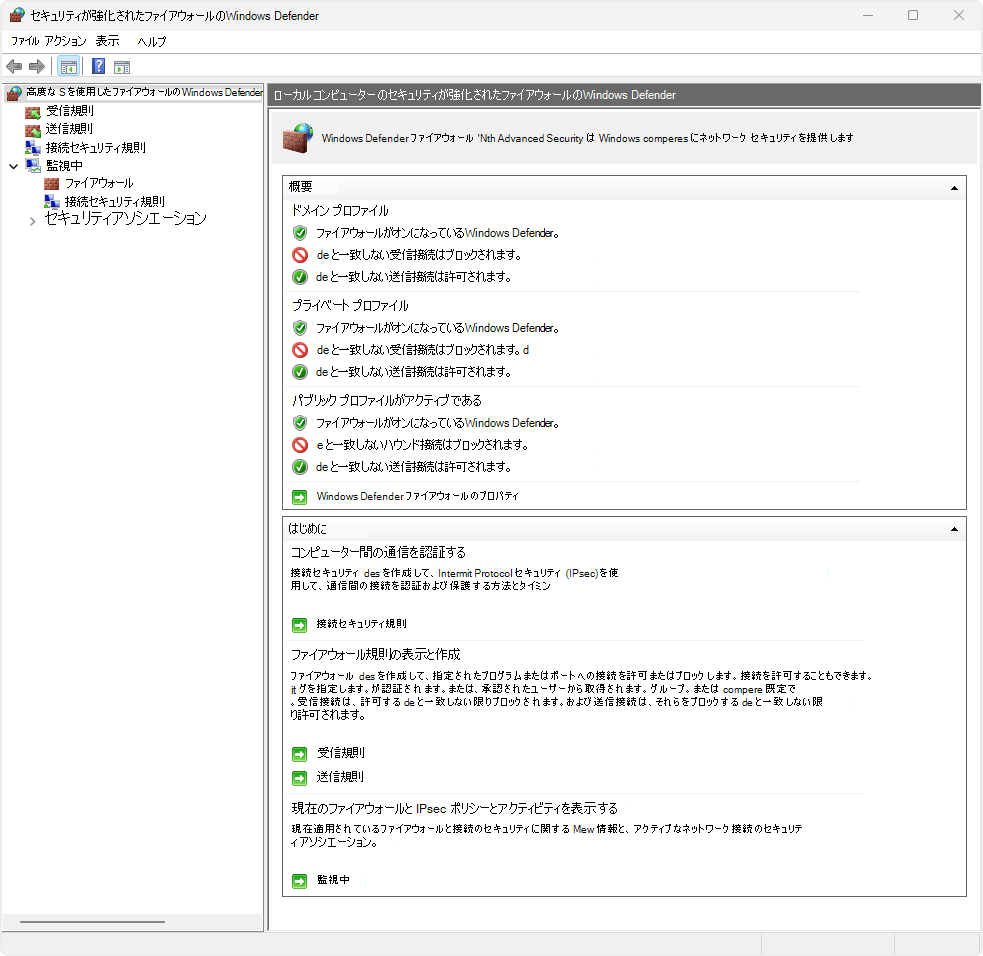Select the 監視中 tree item

click(64, 166)
